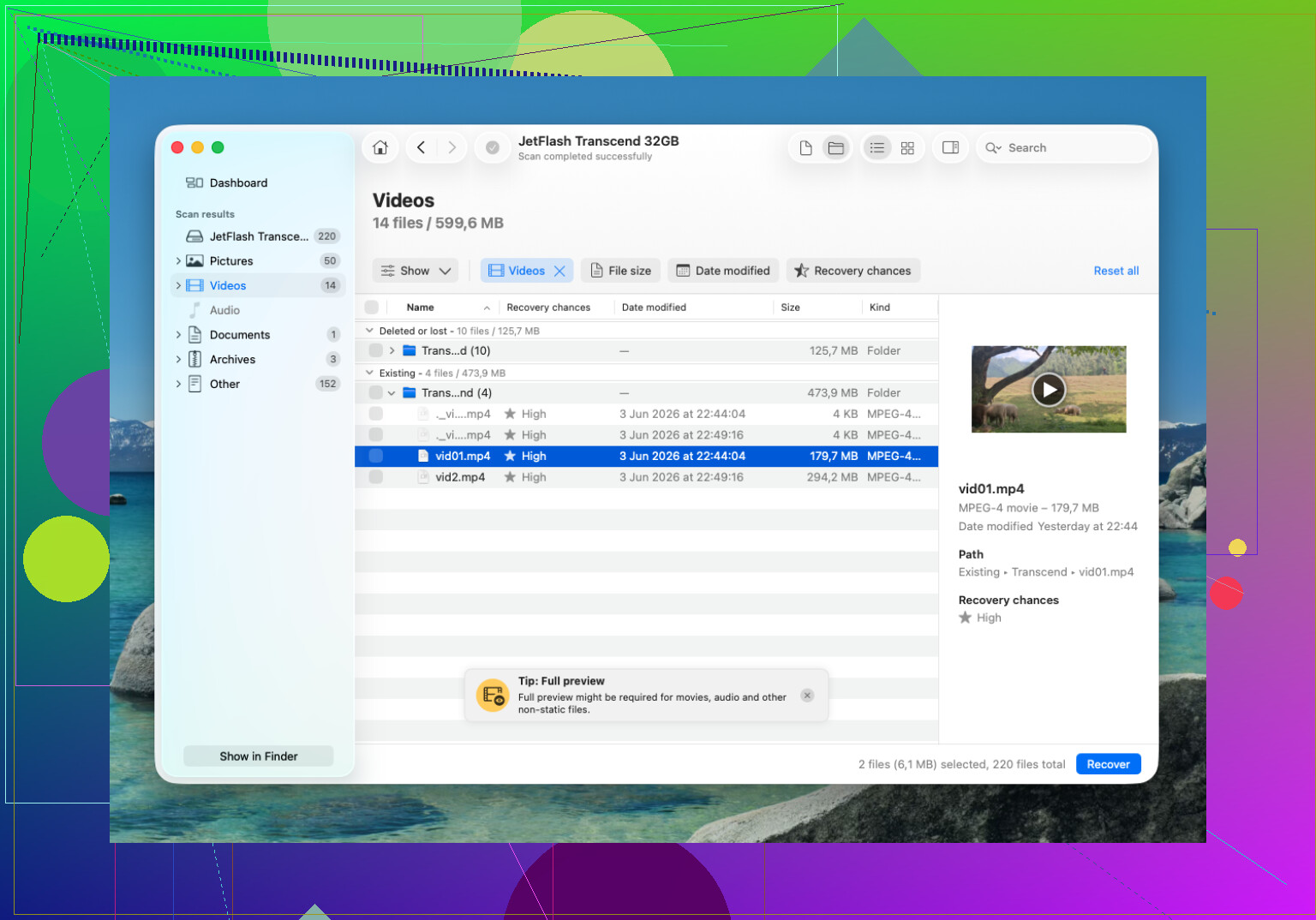The image size is (1316, 920).
Task: Click Show in Finder
Action: 259,756
